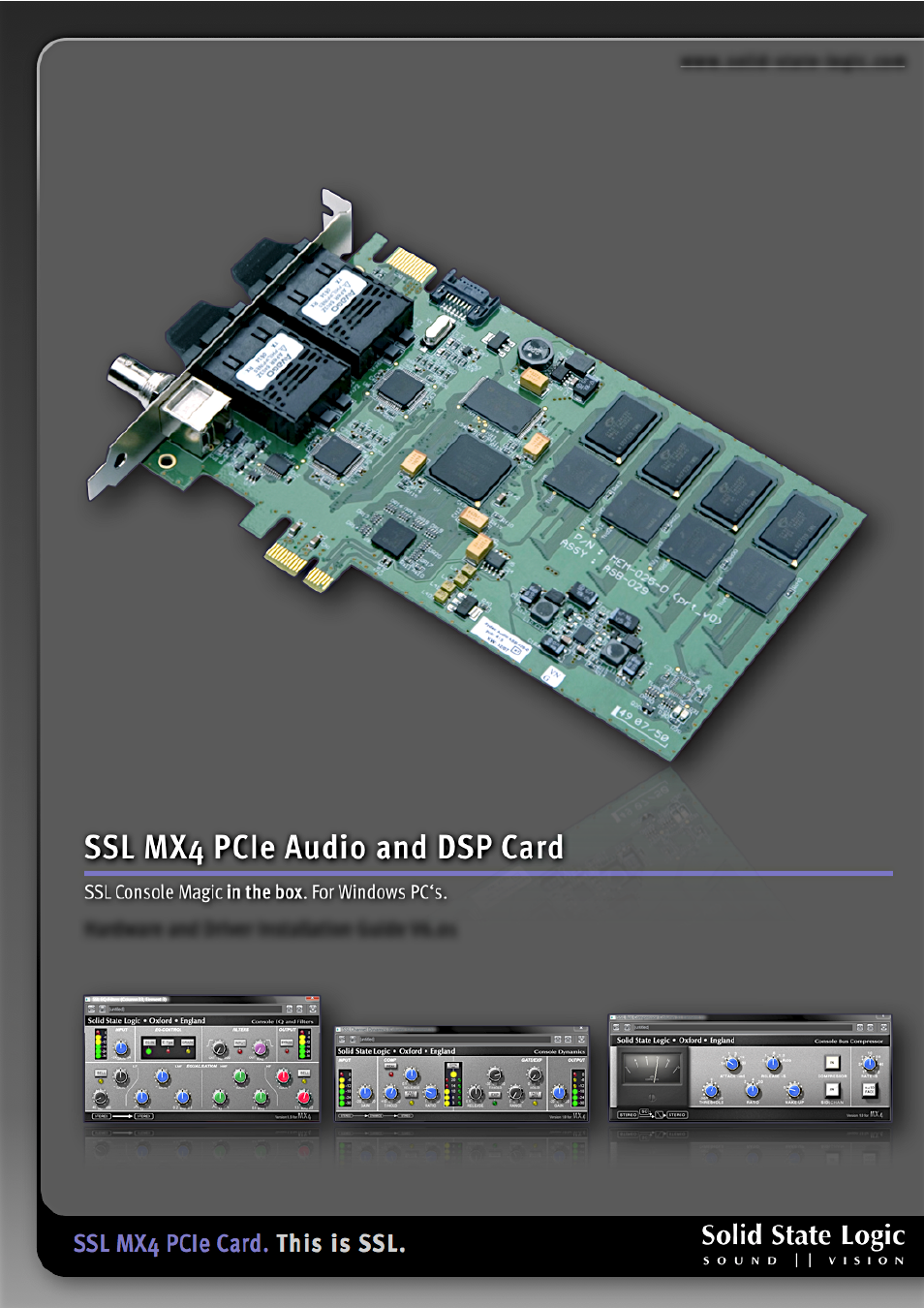
Task: Click the EQ plugin input level meter
Action: click(100, 1044)
